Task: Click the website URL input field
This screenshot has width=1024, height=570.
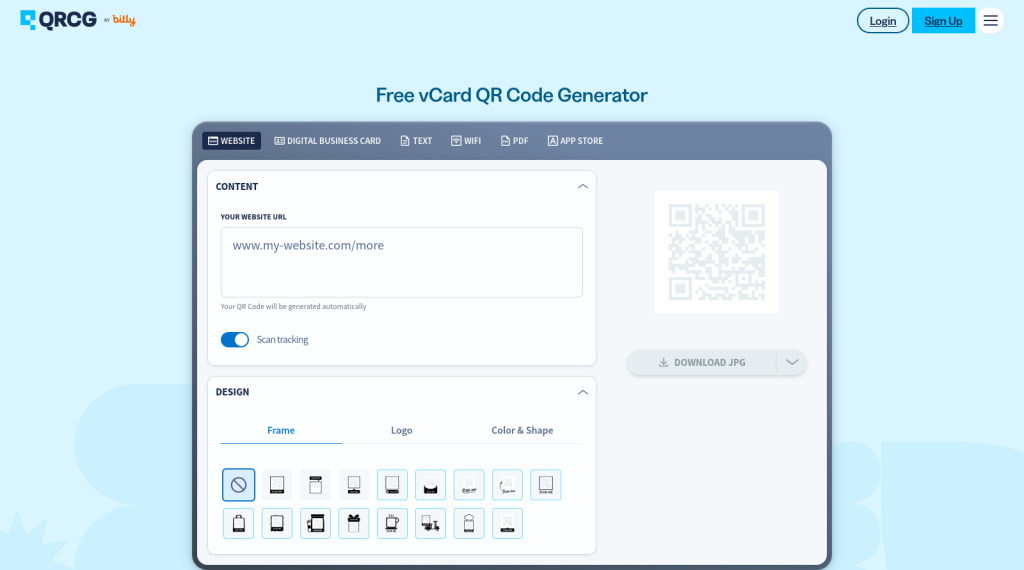Action: [401, 262]
